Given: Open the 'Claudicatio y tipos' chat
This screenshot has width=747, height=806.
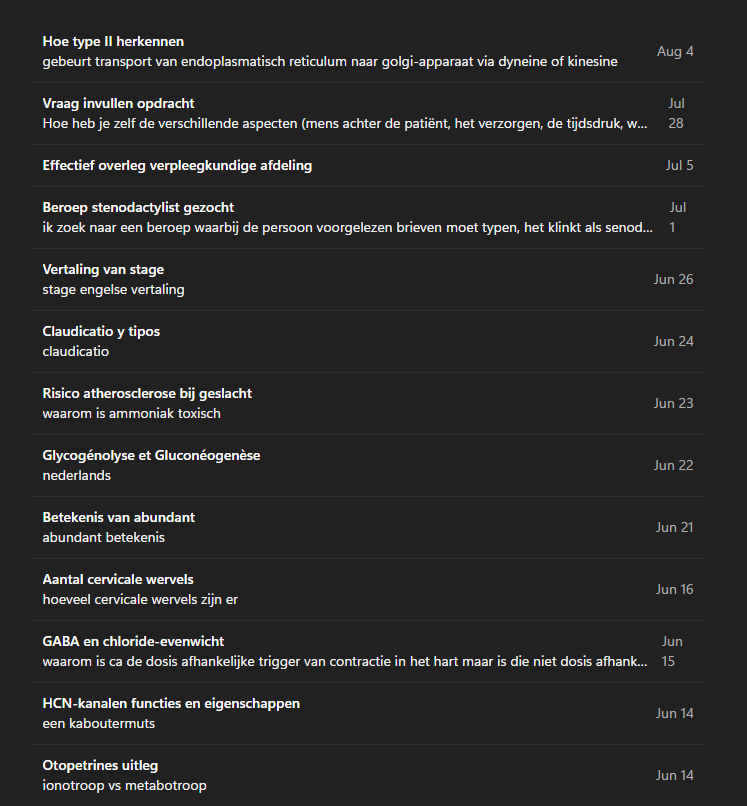Looking at the screenshot, I should [101, 332].
